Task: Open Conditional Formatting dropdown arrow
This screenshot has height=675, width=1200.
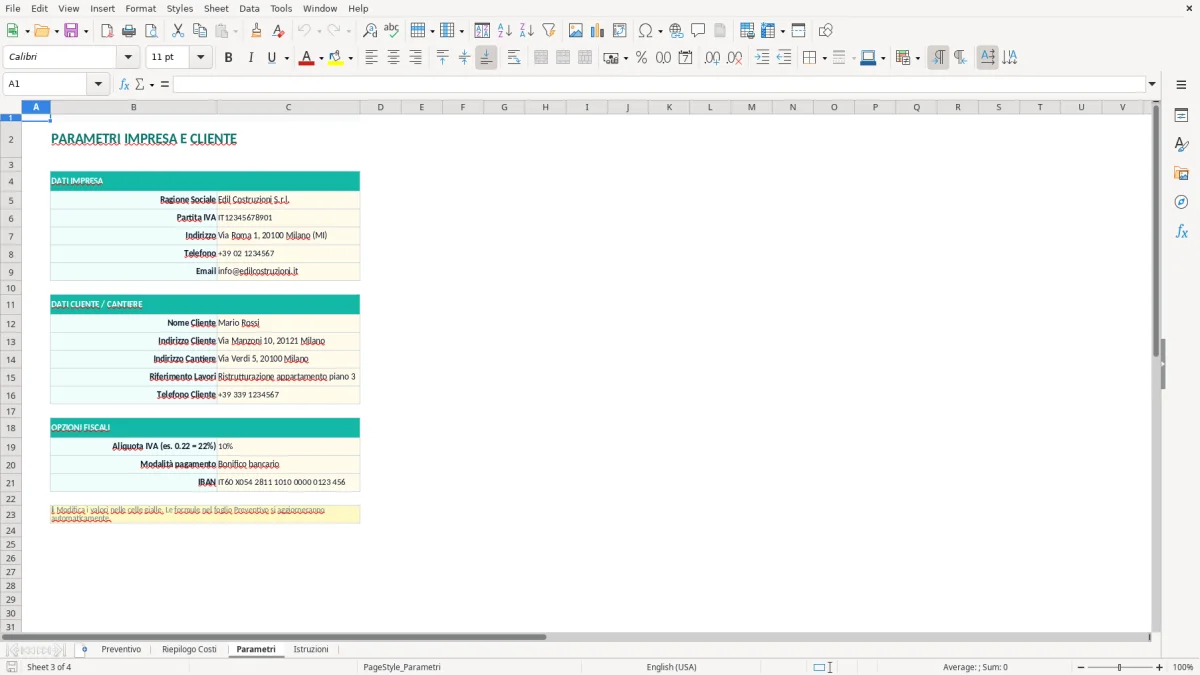Action: pos(917,58)
